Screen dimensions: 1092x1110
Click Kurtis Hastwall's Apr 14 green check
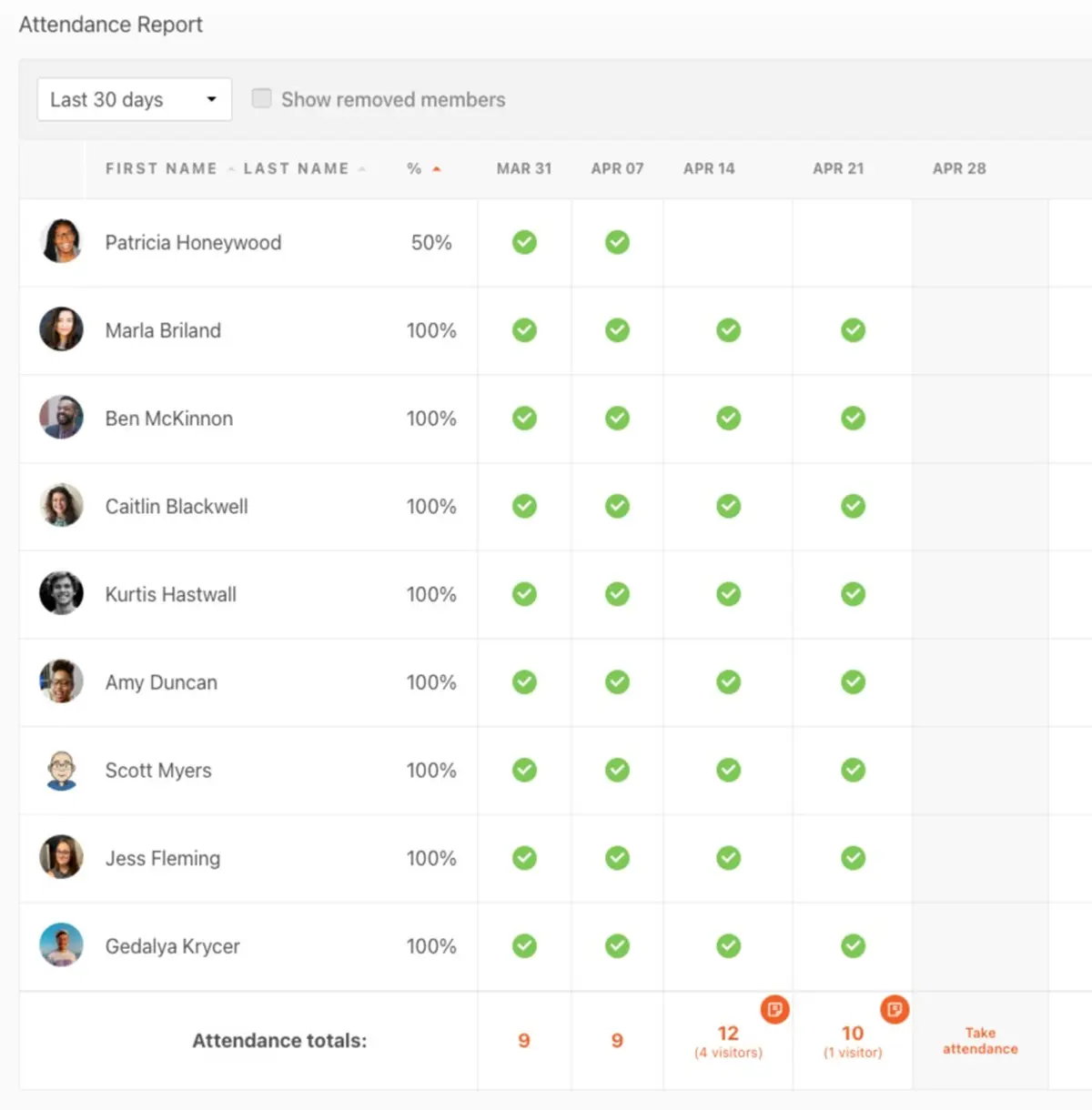click(x=728, y=594)
